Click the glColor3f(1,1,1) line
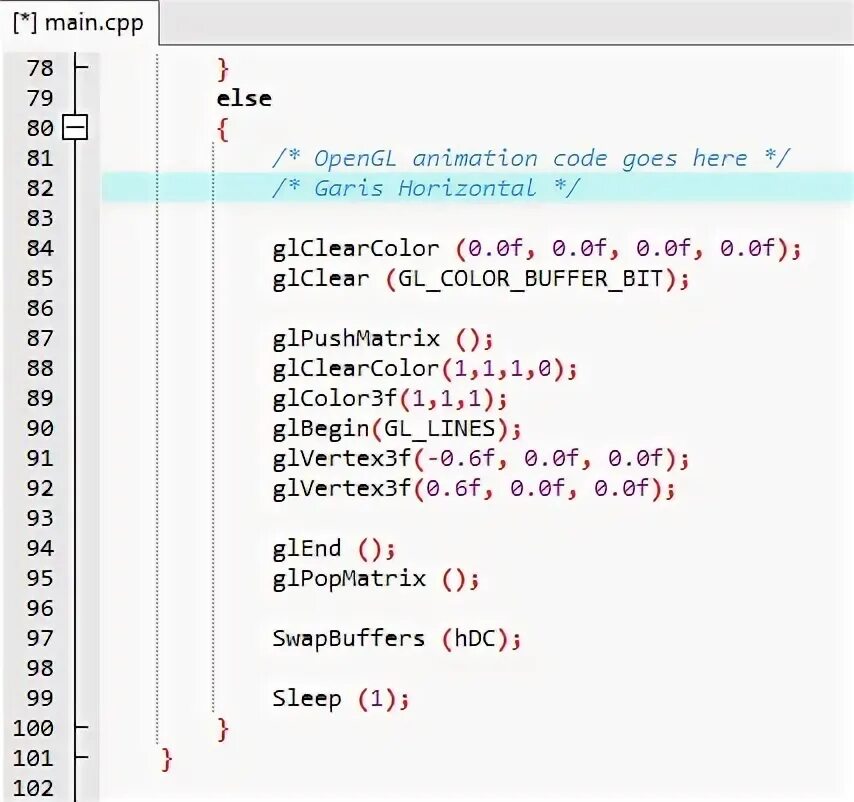 (x=390, y=399)
